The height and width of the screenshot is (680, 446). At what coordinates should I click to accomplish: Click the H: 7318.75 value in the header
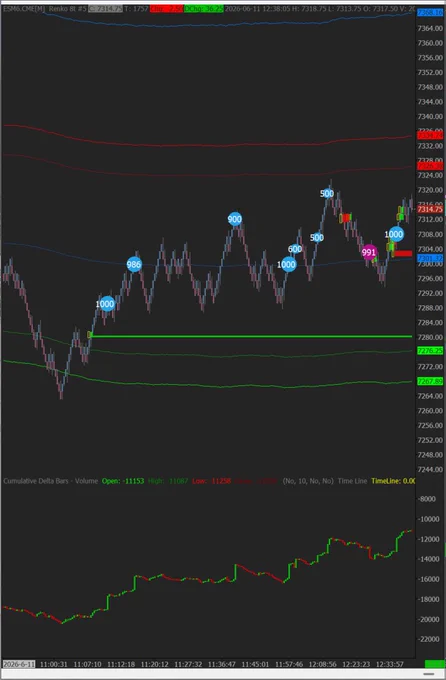[x=309, y=9]
